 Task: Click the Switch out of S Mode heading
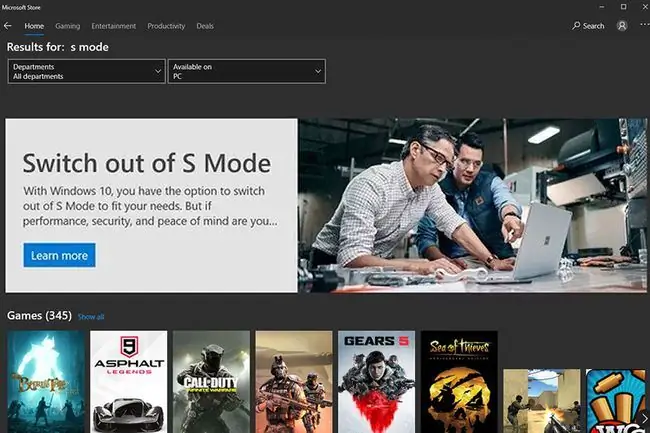pyautogui.click(x=147, y=163)
